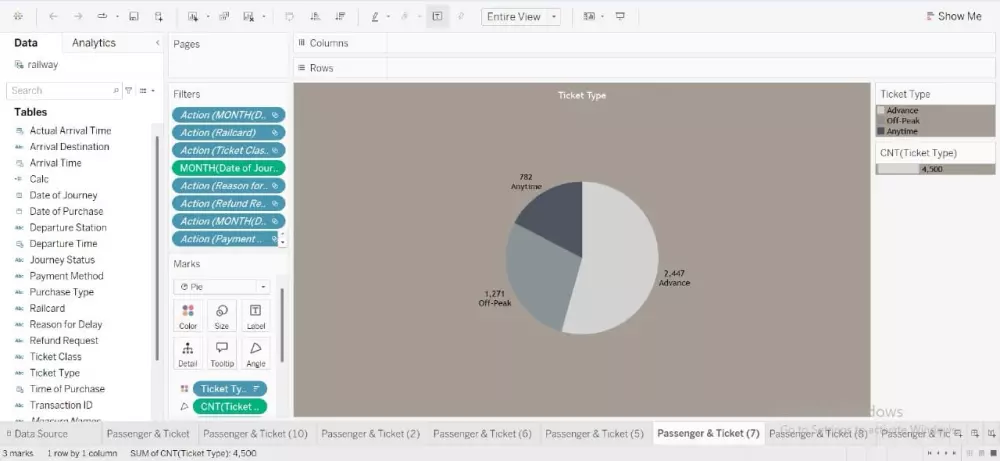Expand the New Worksheet dropdown arrow
Screen dimensions: 1000x461
click(207, 17)
